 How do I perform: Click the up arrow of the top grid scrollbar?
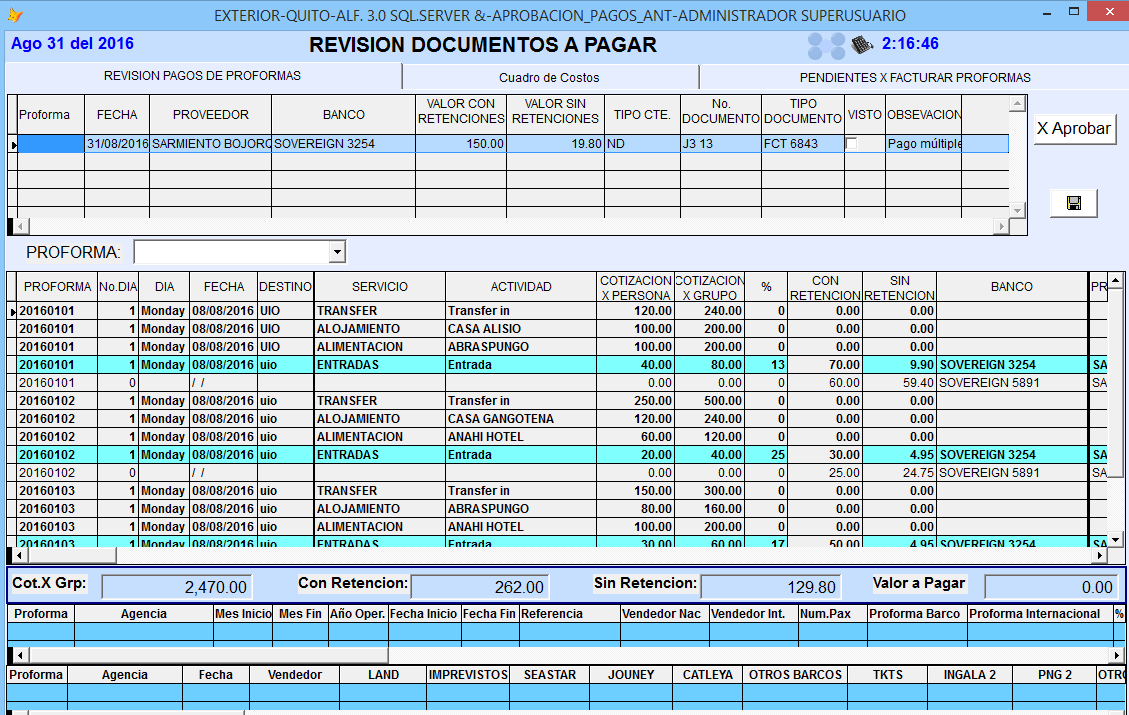point(1016,103)
